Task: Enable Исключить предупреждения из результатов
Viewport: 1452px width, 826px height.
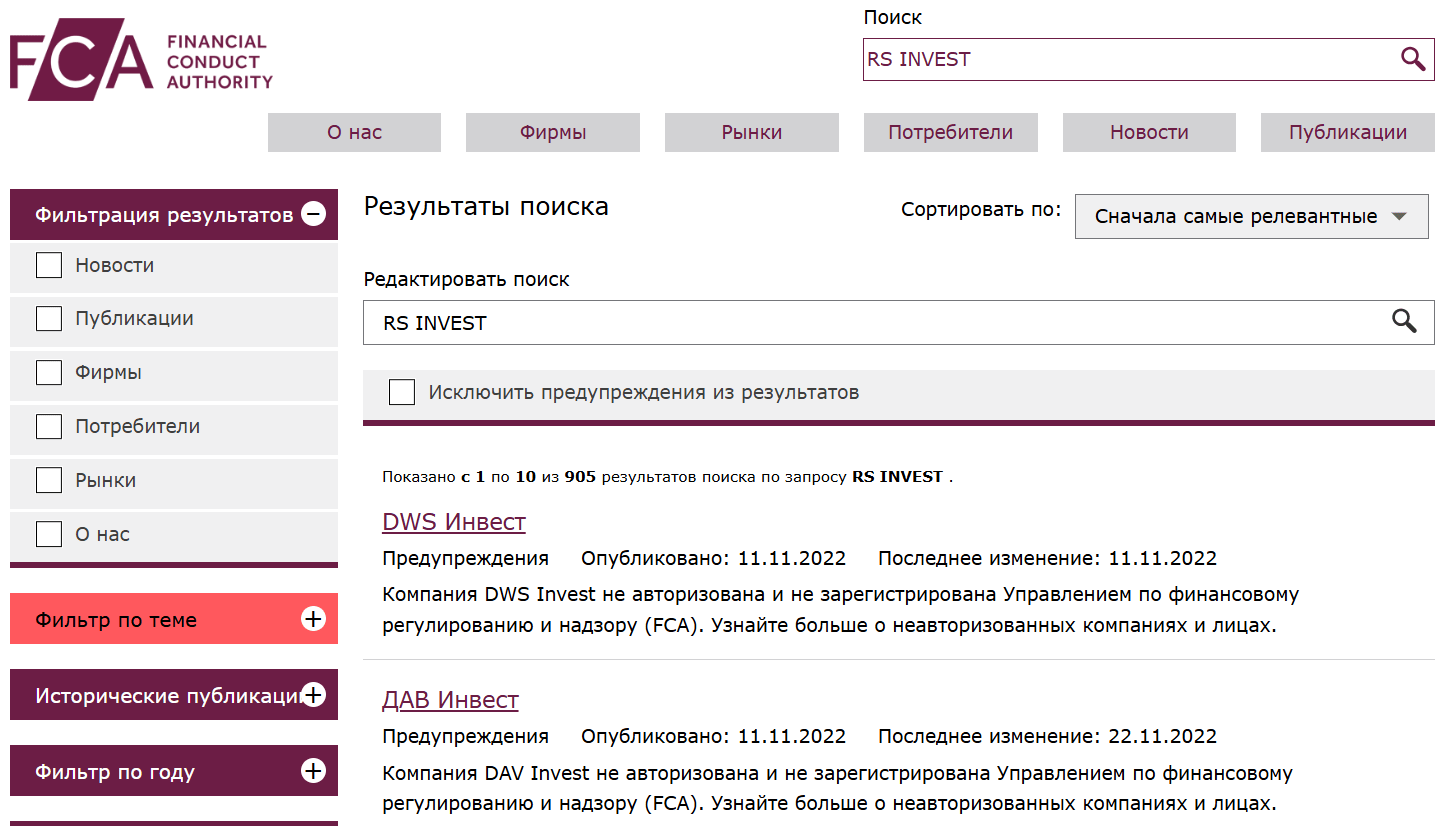Action: point(401,391)
